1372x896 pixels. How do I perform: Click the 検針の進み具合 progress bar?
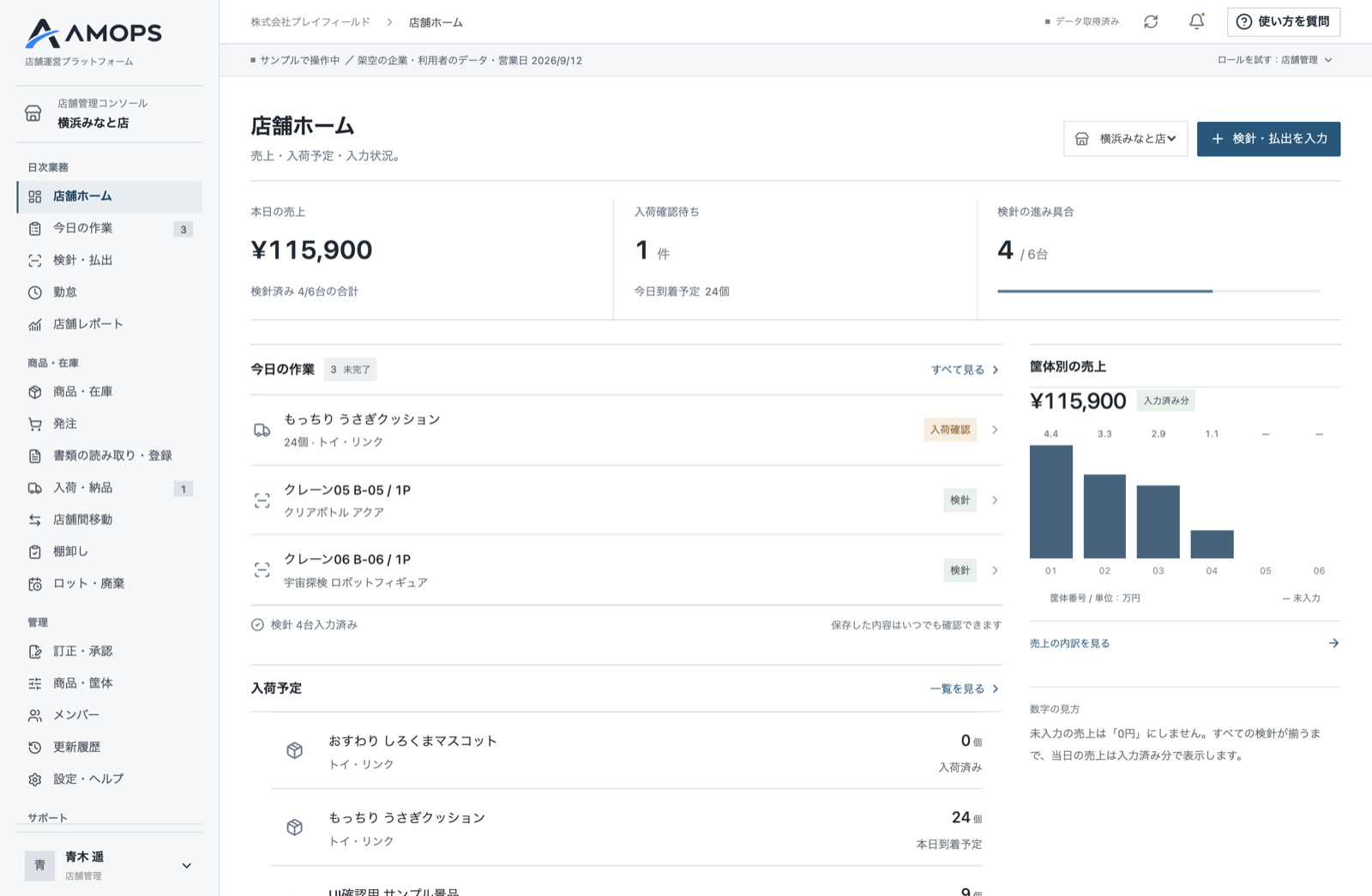pyautogui.click(x=1158, y=292)
